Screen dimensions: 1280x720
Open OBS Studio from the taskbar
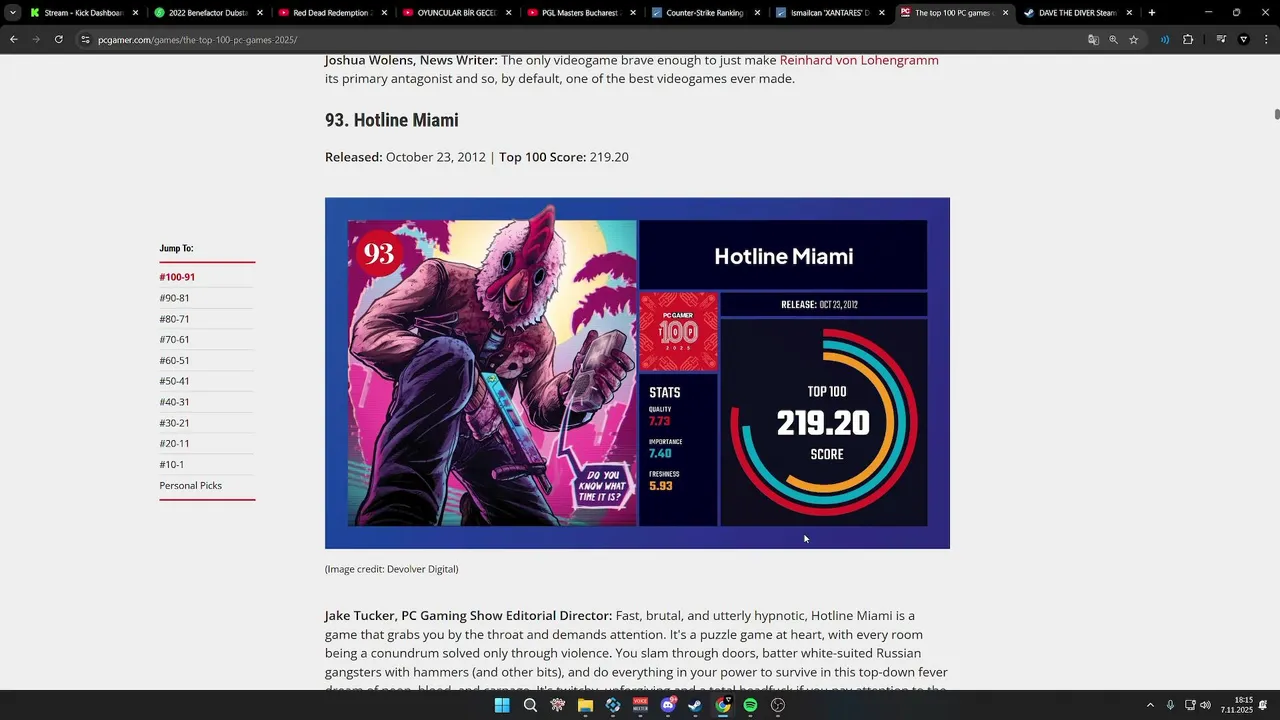(x=778, y=705)
